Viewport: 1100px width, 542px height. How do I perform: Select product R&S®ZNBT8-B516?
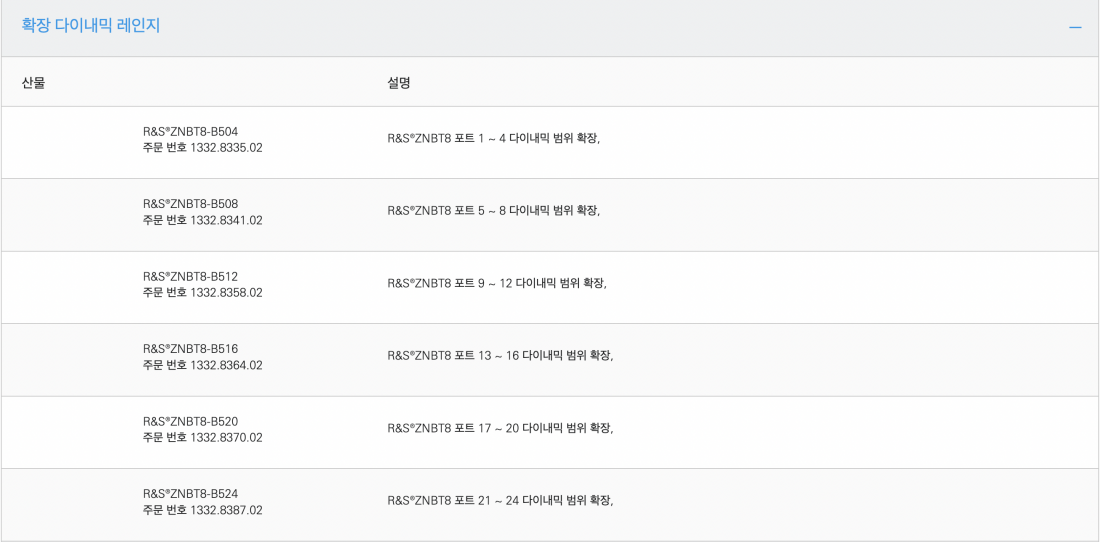point(191,348)
